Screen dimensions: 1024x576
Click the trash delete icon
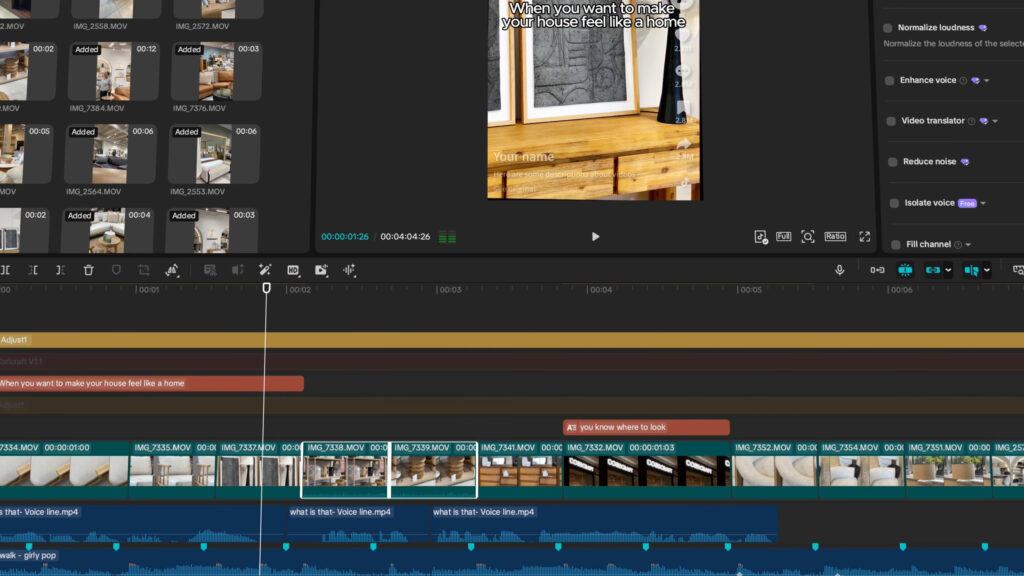[x=88, y=270]
